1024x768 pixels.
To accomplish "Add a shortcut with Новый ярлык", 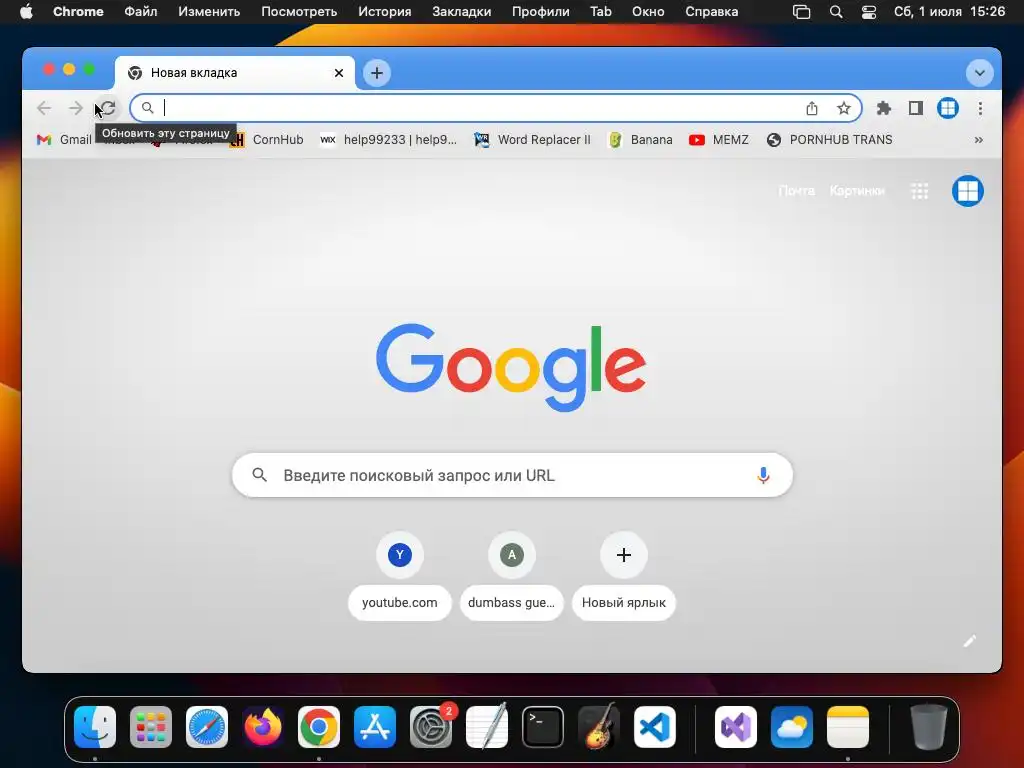I will click(x=624, y=576).
